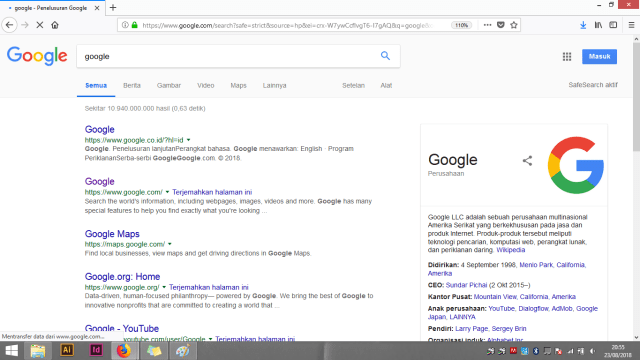Stop loading the page with X button
The height and width of the screenshot is (360, 640).
40,25
